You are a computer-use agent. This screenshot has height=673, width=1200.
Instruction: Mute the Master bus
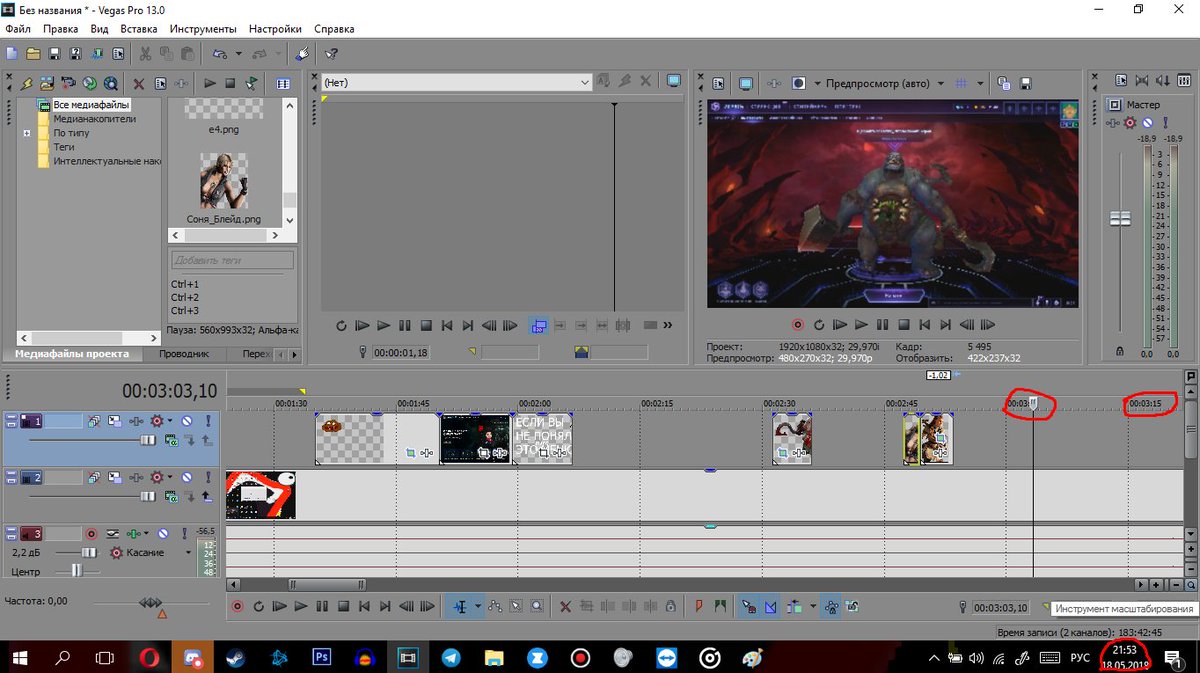click(x=1148, y=122)
